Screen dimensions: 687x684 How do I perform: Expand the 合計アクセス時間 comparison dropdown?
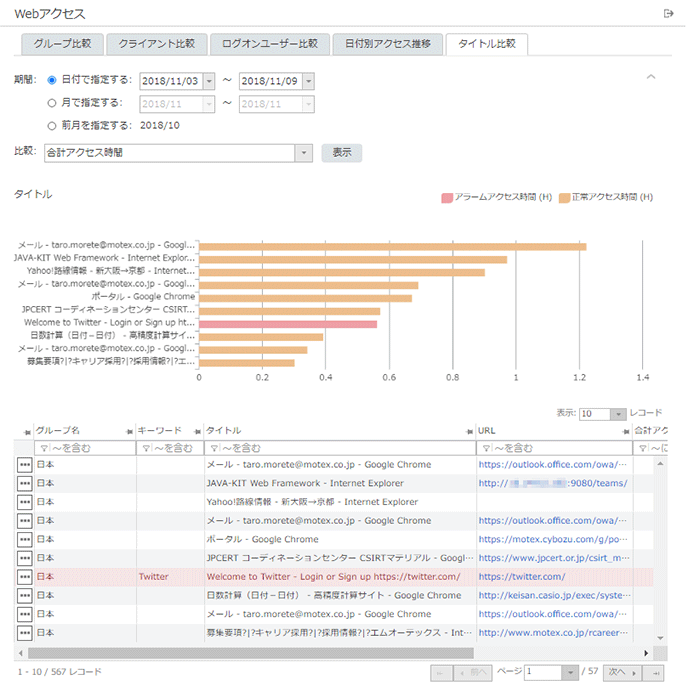304,153
